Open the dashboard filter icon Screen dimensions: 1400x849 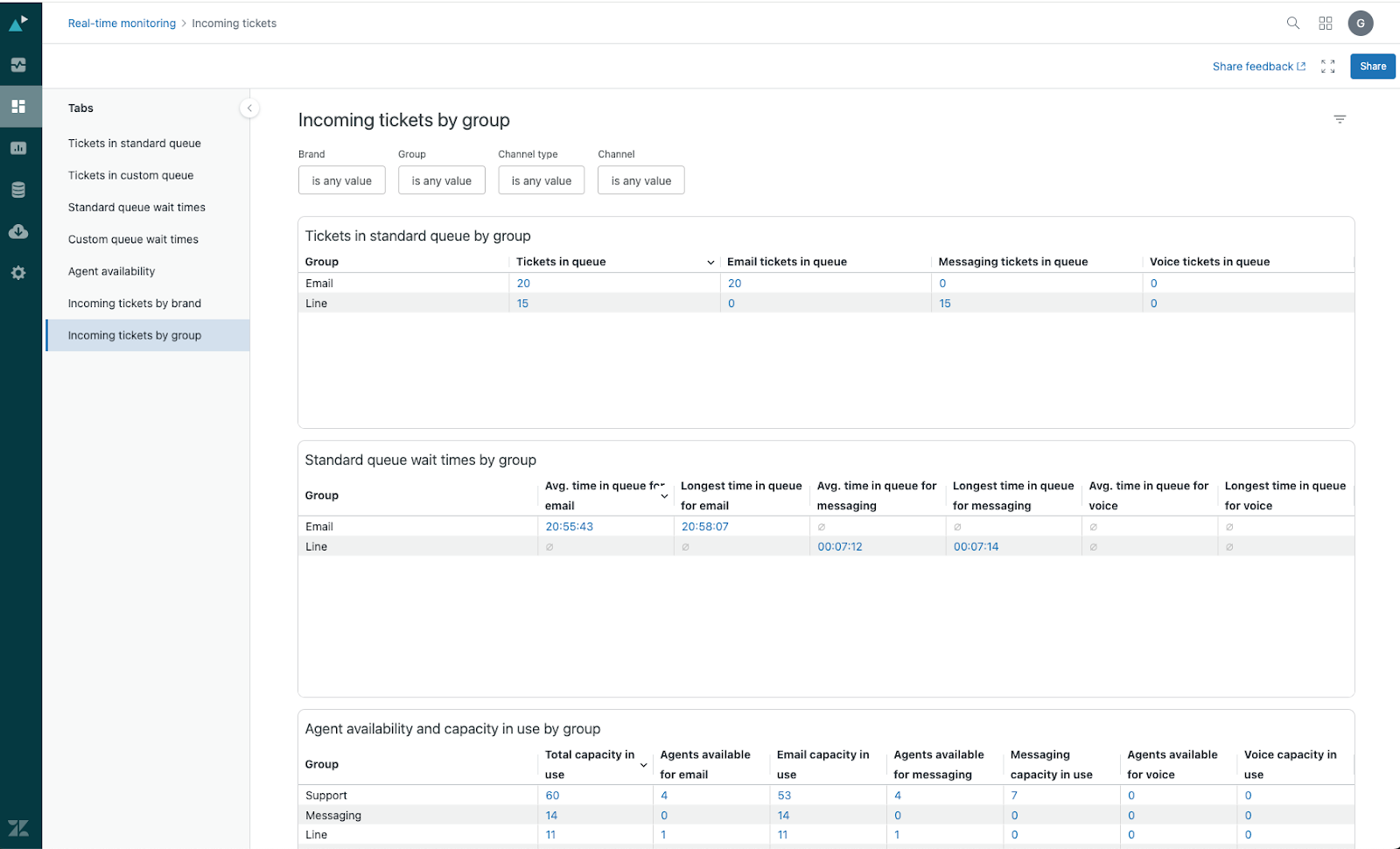coord(1339,119)
